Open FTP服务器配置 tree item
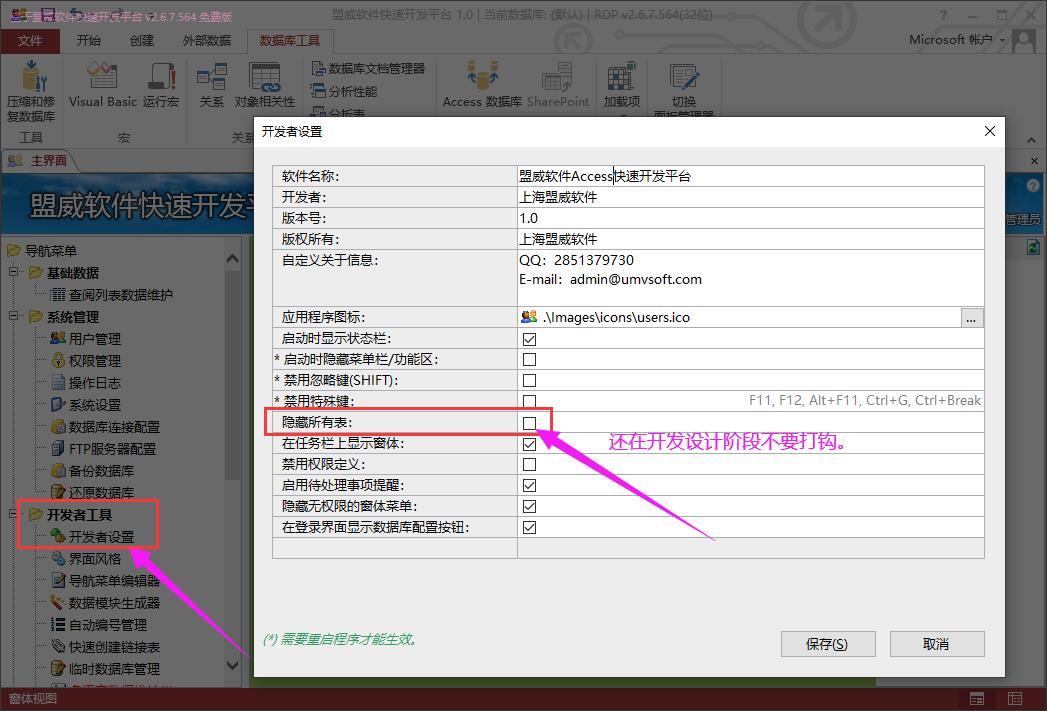The height and width of the screenshot is (711, 1047). click(104, 449)
